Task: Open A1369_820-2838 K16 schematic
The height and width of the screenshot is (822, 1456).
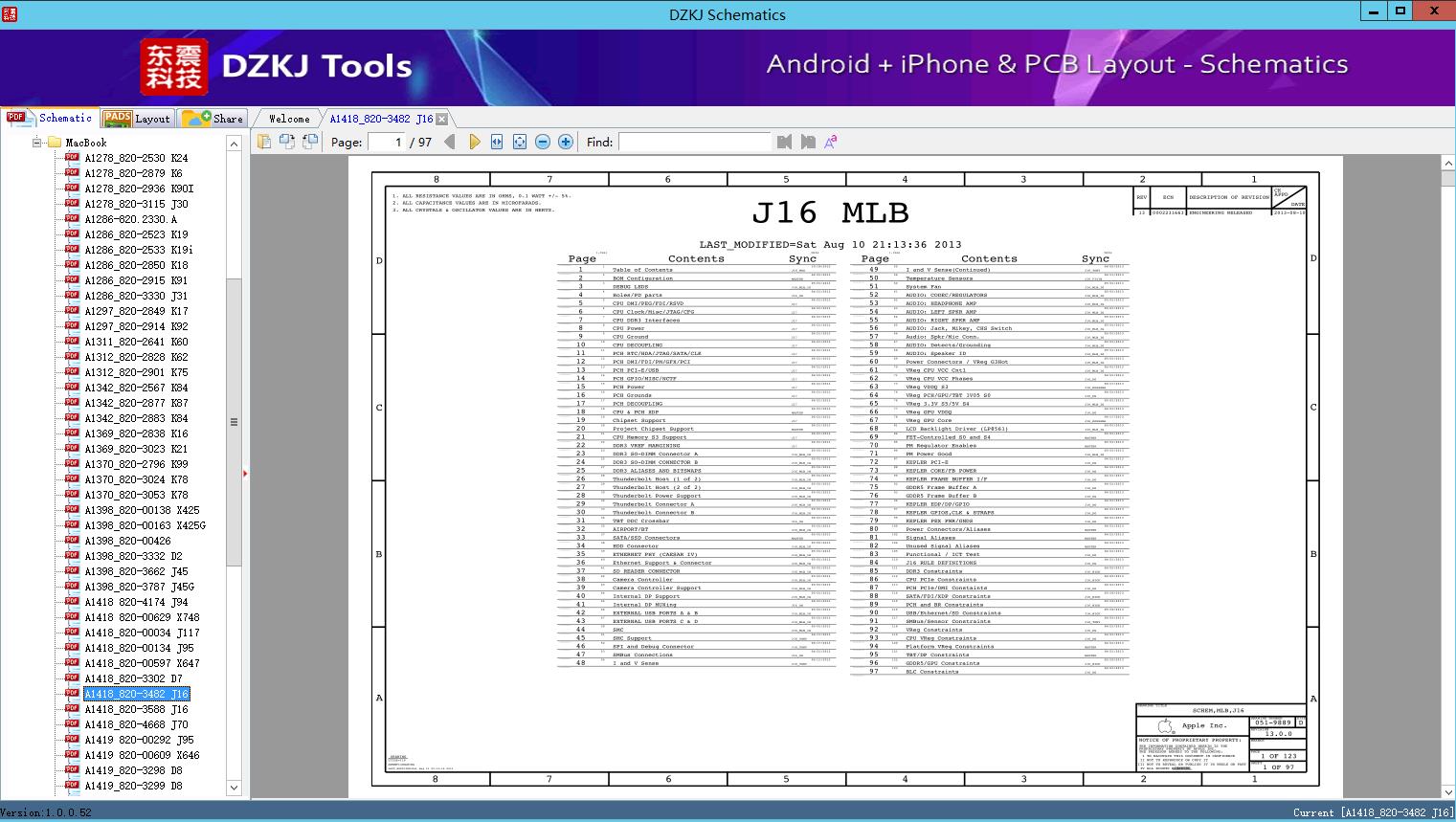Action: [x=136, y=433]
